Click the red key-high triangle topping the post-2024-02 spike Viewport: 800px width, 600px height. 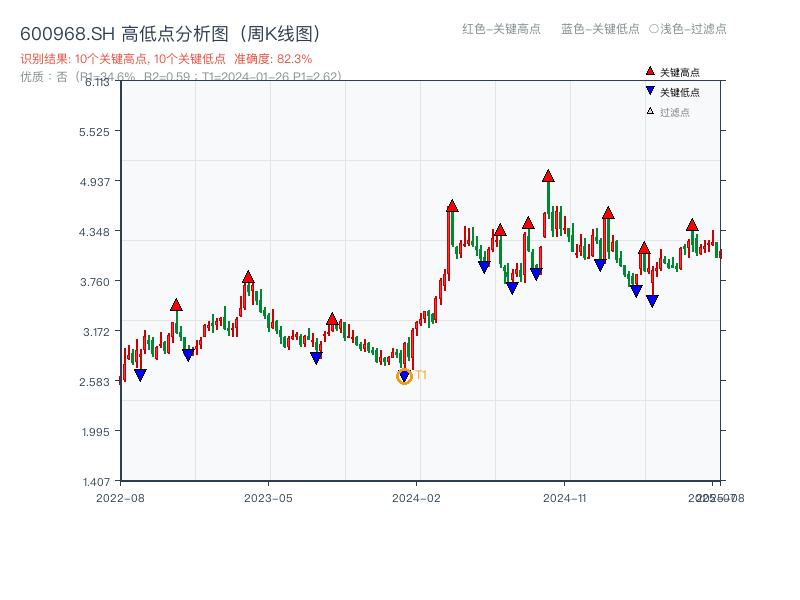452,206
